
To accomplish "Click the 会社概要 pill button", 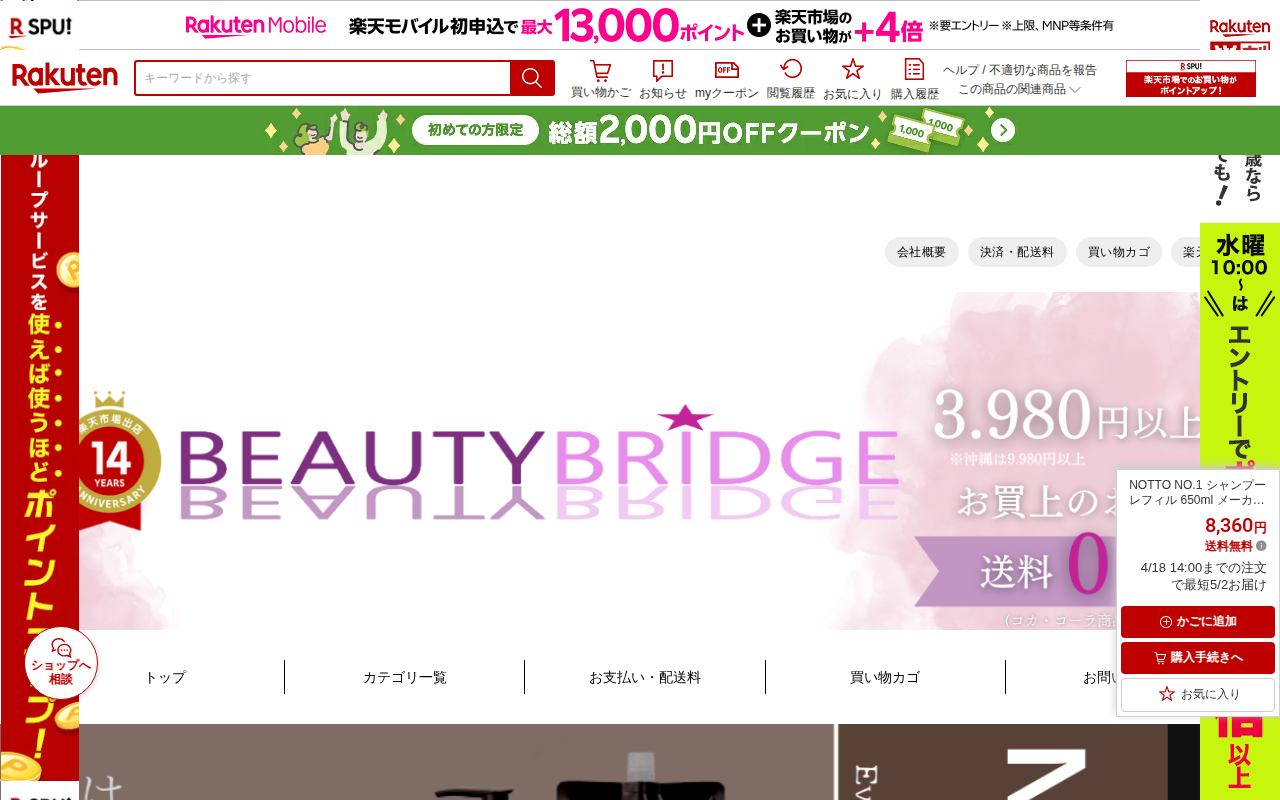I will click(922, 252).
